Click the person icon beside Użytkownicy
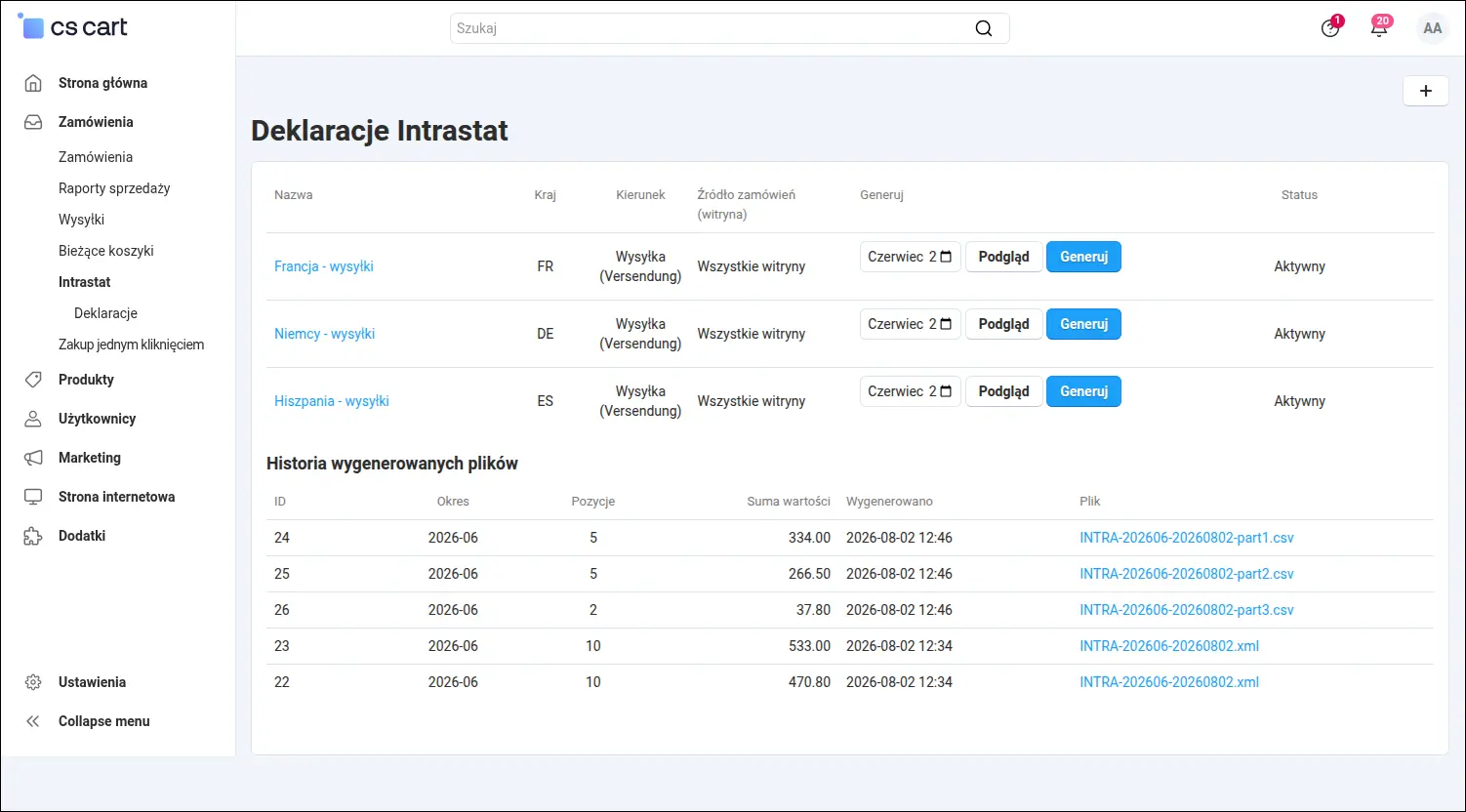 pyautogui.click(x=33, y=419)
